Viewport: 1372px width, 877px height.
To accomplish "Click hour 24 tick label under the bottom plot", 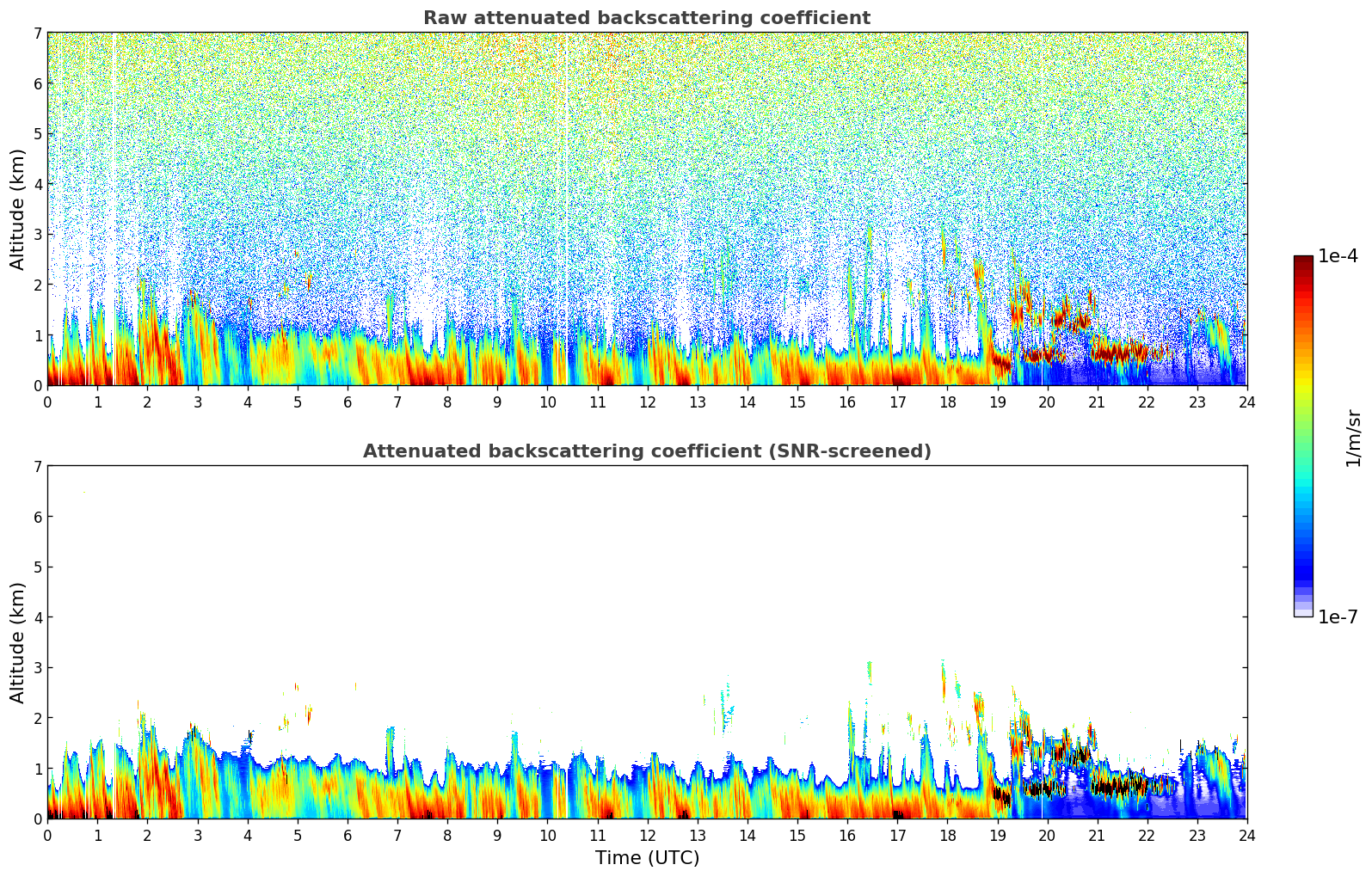I will [1246, 835].
